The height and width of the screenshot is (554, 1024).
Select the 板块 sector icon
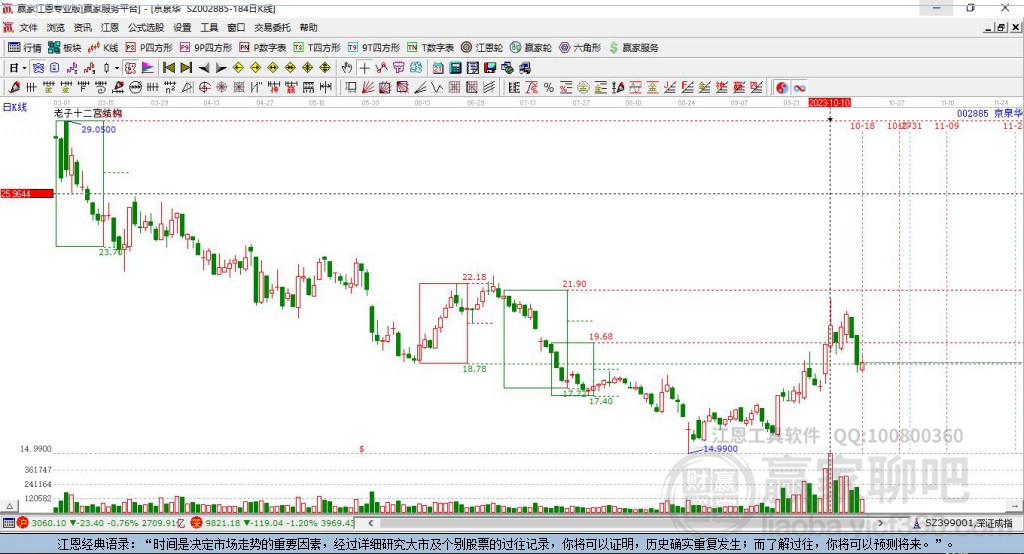click(54, 48)
